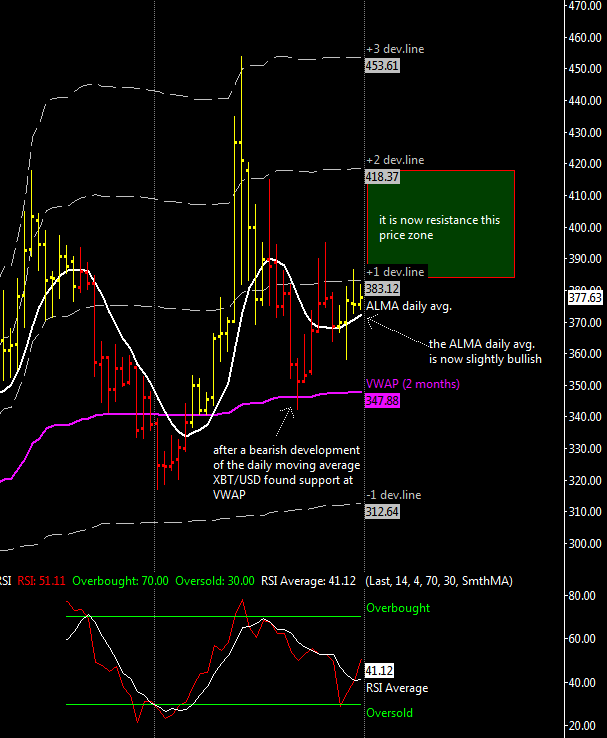Click the green Oversold line label

389,713
